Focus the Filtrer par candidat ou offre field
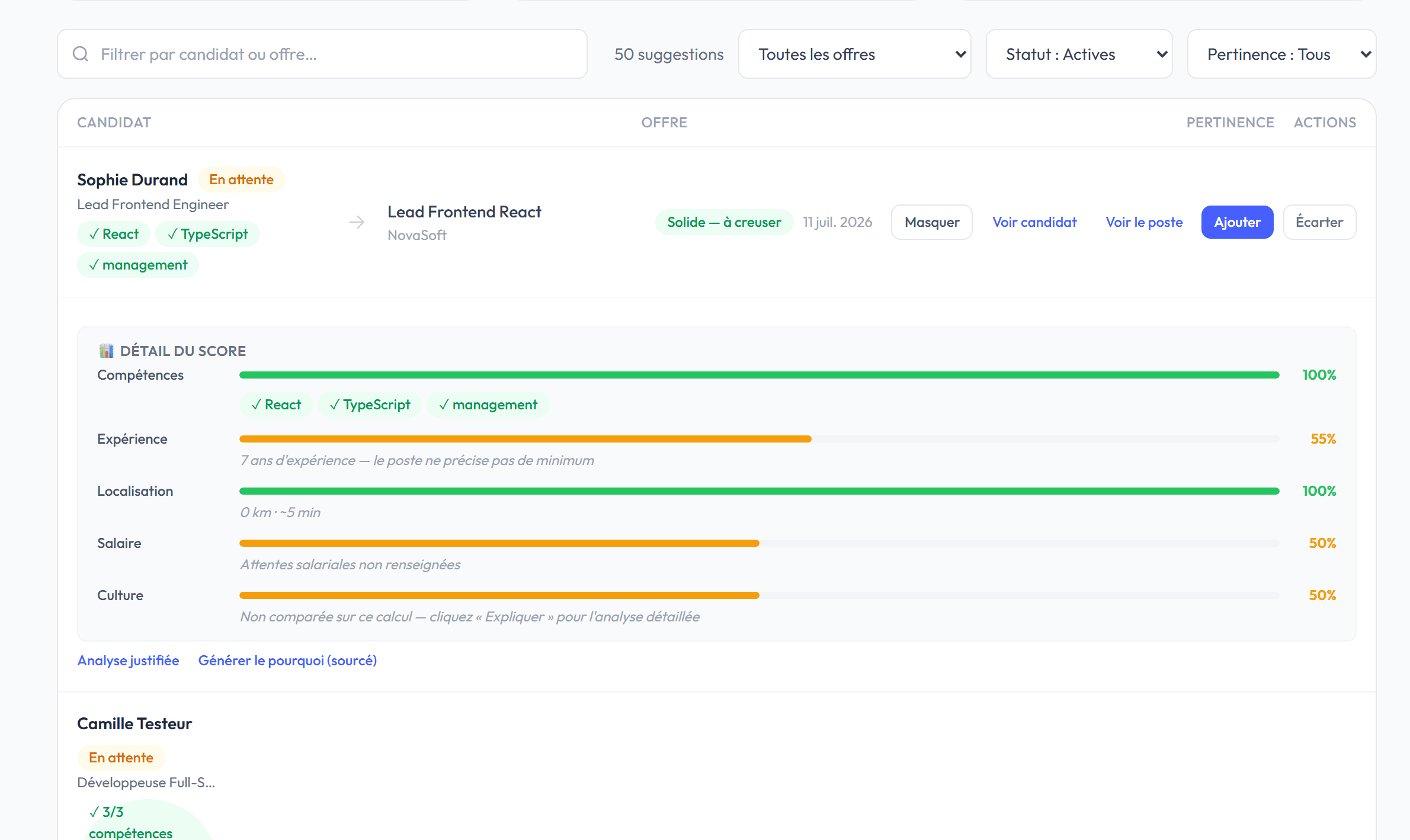This screenshot has height=840, width=1410. [x=322, y=54]
